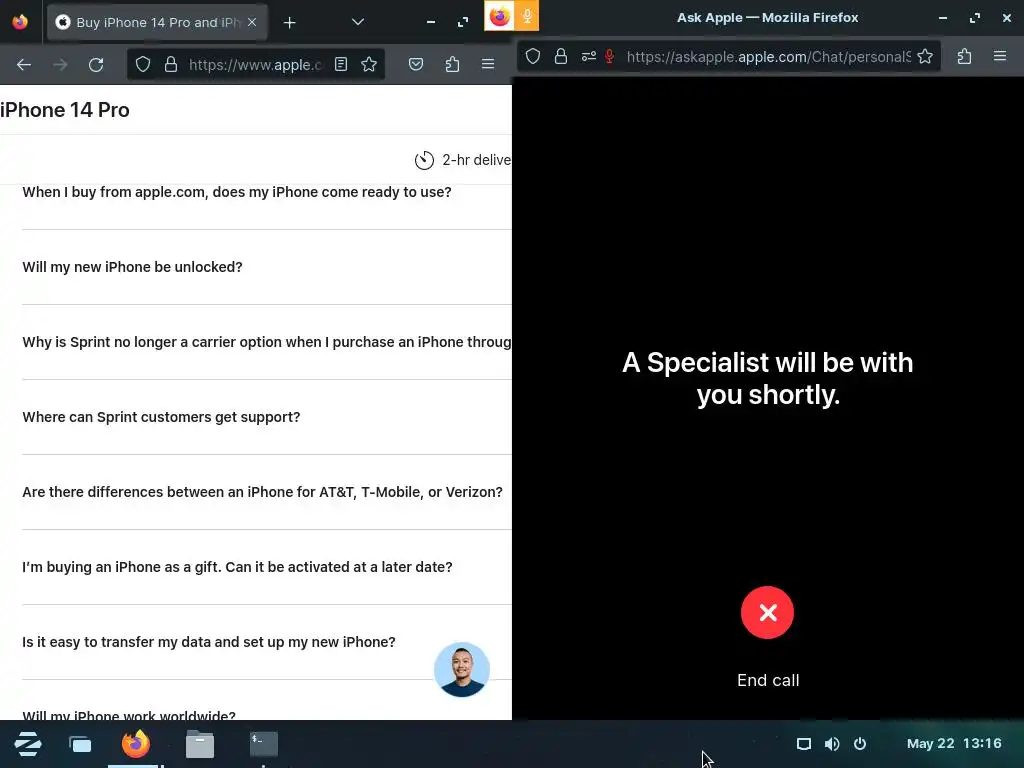Open a new tab with plus button
The height and width of the screenshot is (768, 1024).
point(289,23)
